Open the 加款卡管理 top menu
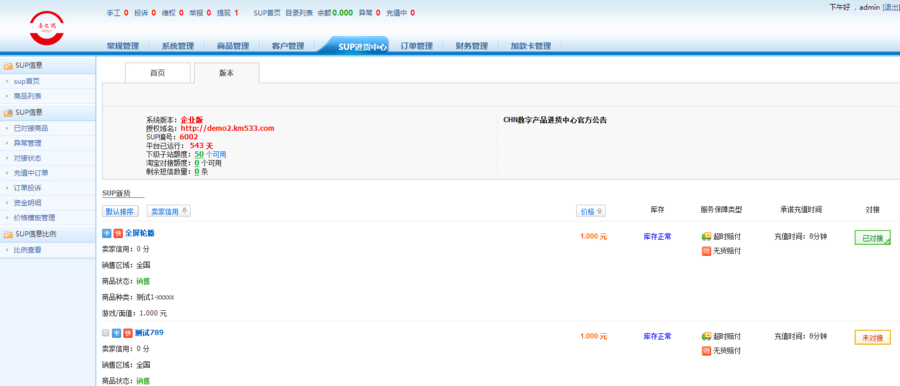Viewport: 900px width, 386px height. (530, 46)
